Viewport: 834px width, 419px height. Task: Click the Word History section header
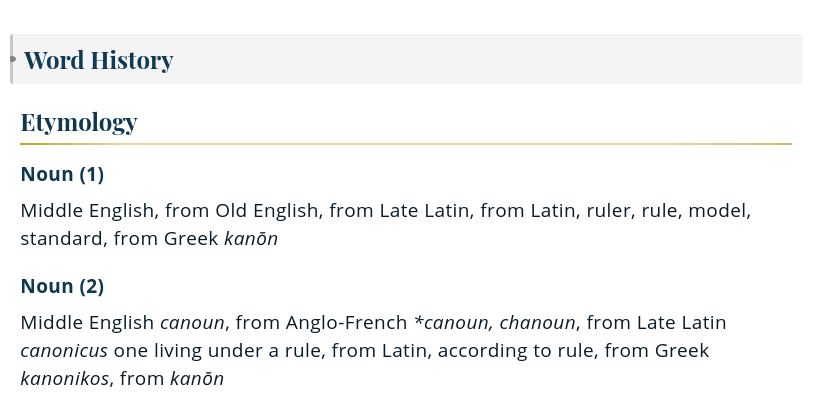(98, 60)
